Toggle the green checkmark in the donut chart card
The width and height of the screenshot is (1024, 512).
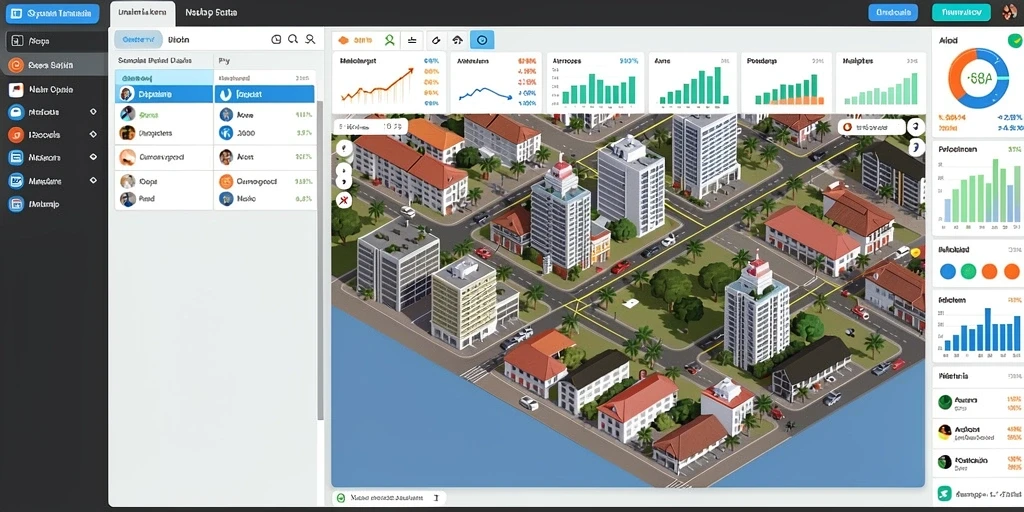point(1014,40)
